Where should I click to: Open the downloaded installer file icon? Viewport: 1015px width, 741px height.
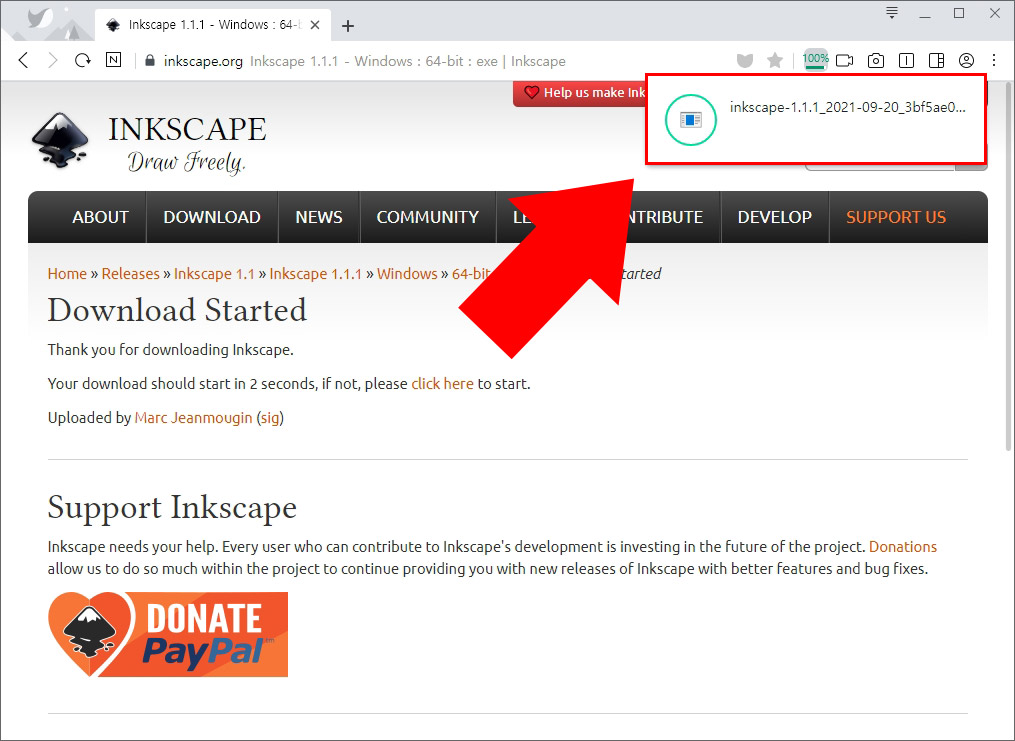click(691, 120)
